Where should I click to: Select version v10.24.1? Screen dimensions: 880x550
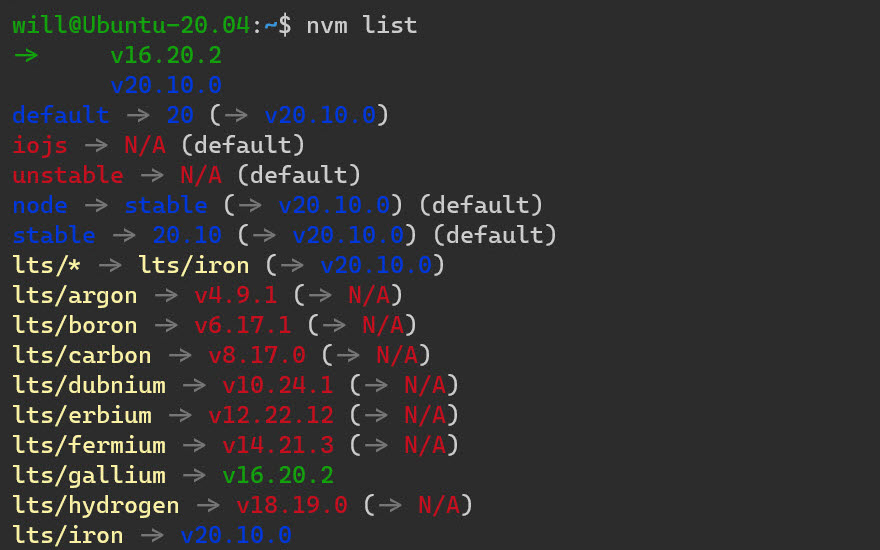pyautogui.click(x=278, y=386)
